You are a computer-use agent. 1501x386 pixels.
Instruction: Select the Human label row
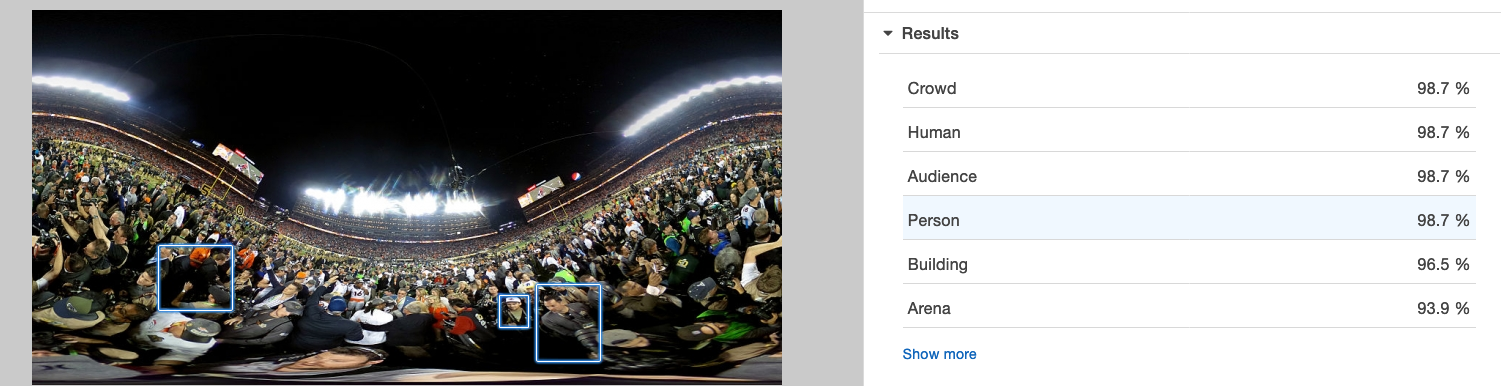click(1189, 132)
